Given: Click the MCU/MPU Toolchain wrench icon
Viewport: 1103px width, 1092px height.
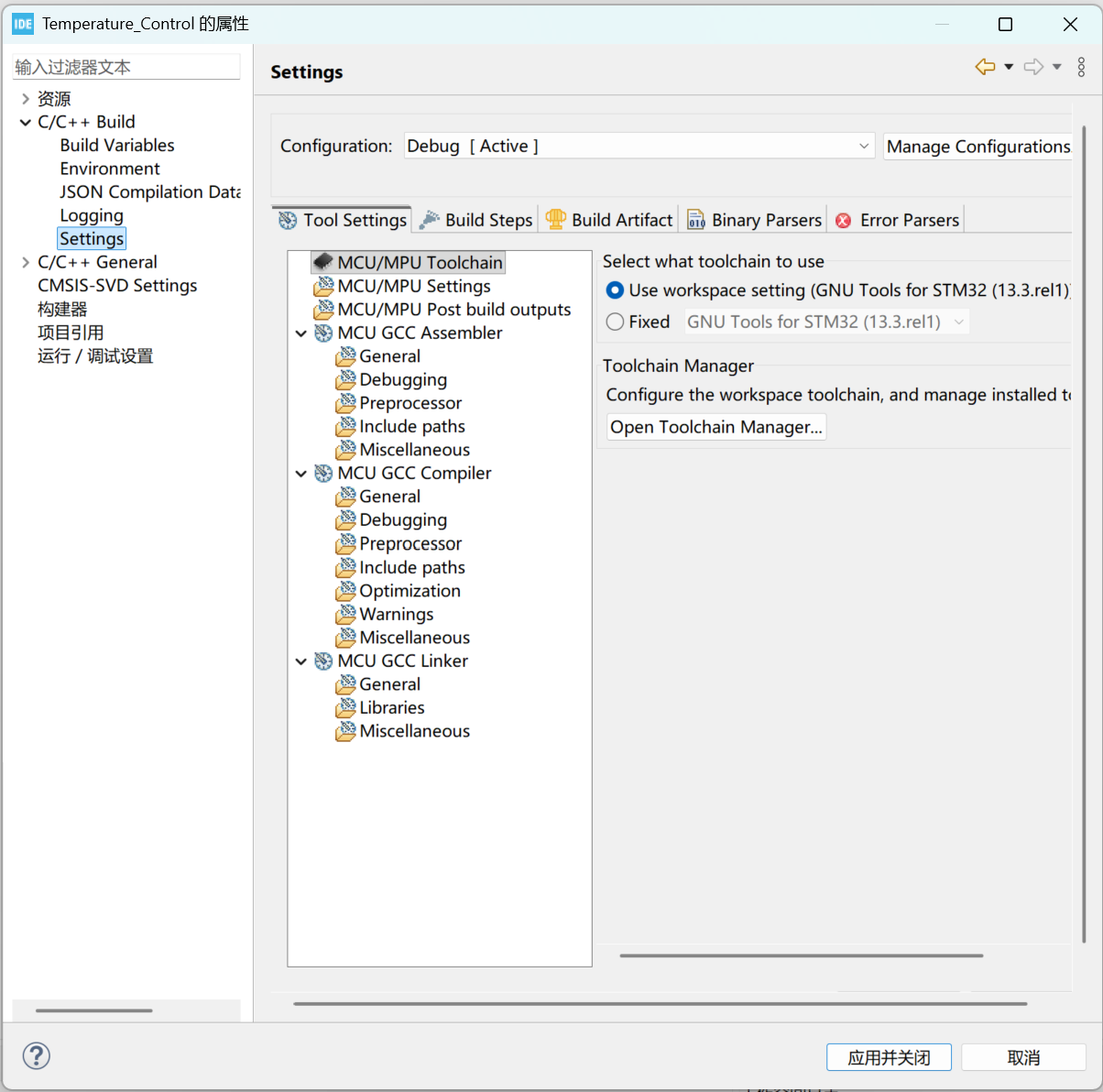Looking at the screenshot, I should 324,261.
